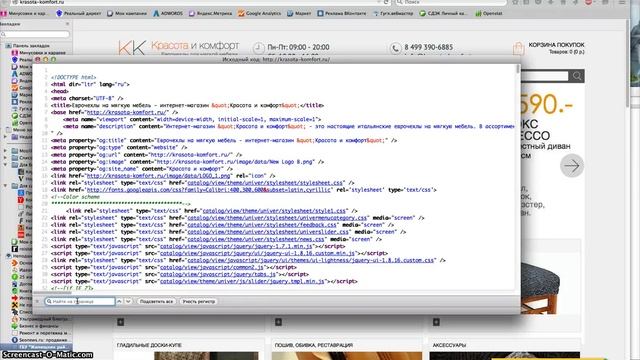Focus the bookmarks sidebar search field
Viewport: 640px width, 360px height.
tap(35, 35)
